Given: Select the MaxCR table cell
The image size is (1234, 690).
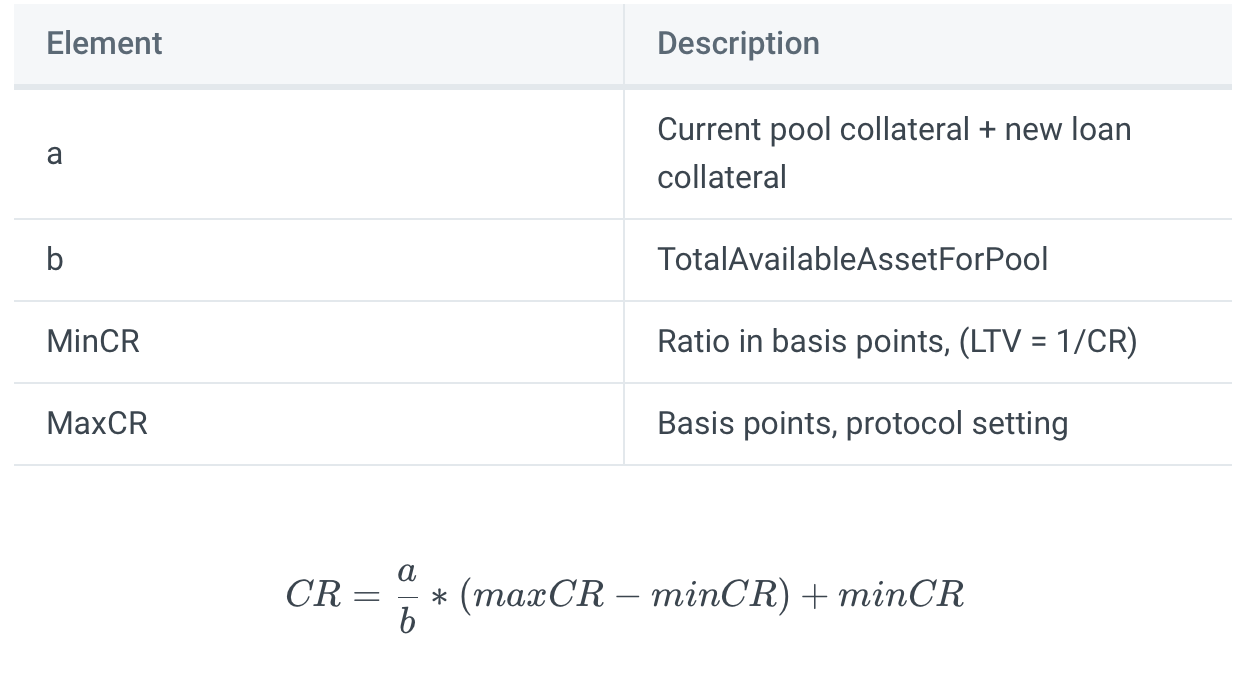Looking at the screenshot, I should pyautogui.click(x=97, y=424).
